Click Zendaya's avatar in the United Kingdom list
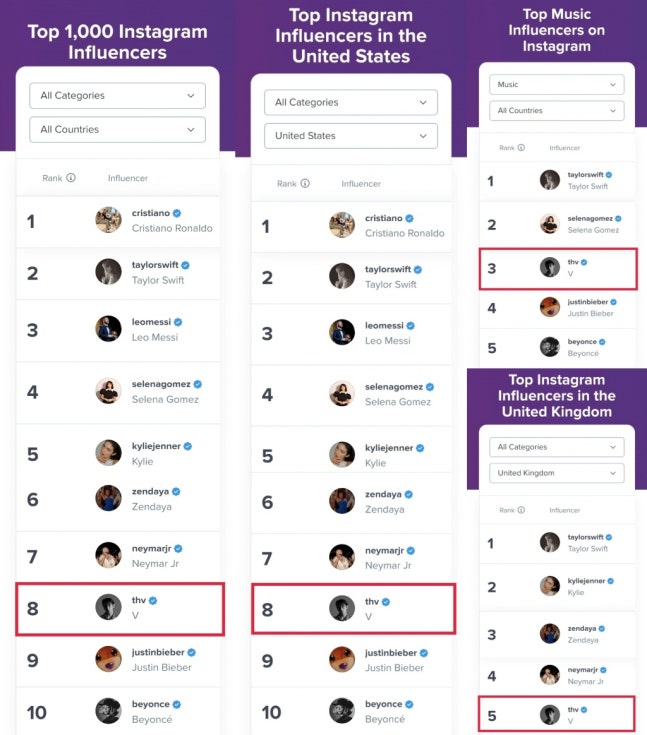This screenshot has width=647, height=735. click(550, 633)
